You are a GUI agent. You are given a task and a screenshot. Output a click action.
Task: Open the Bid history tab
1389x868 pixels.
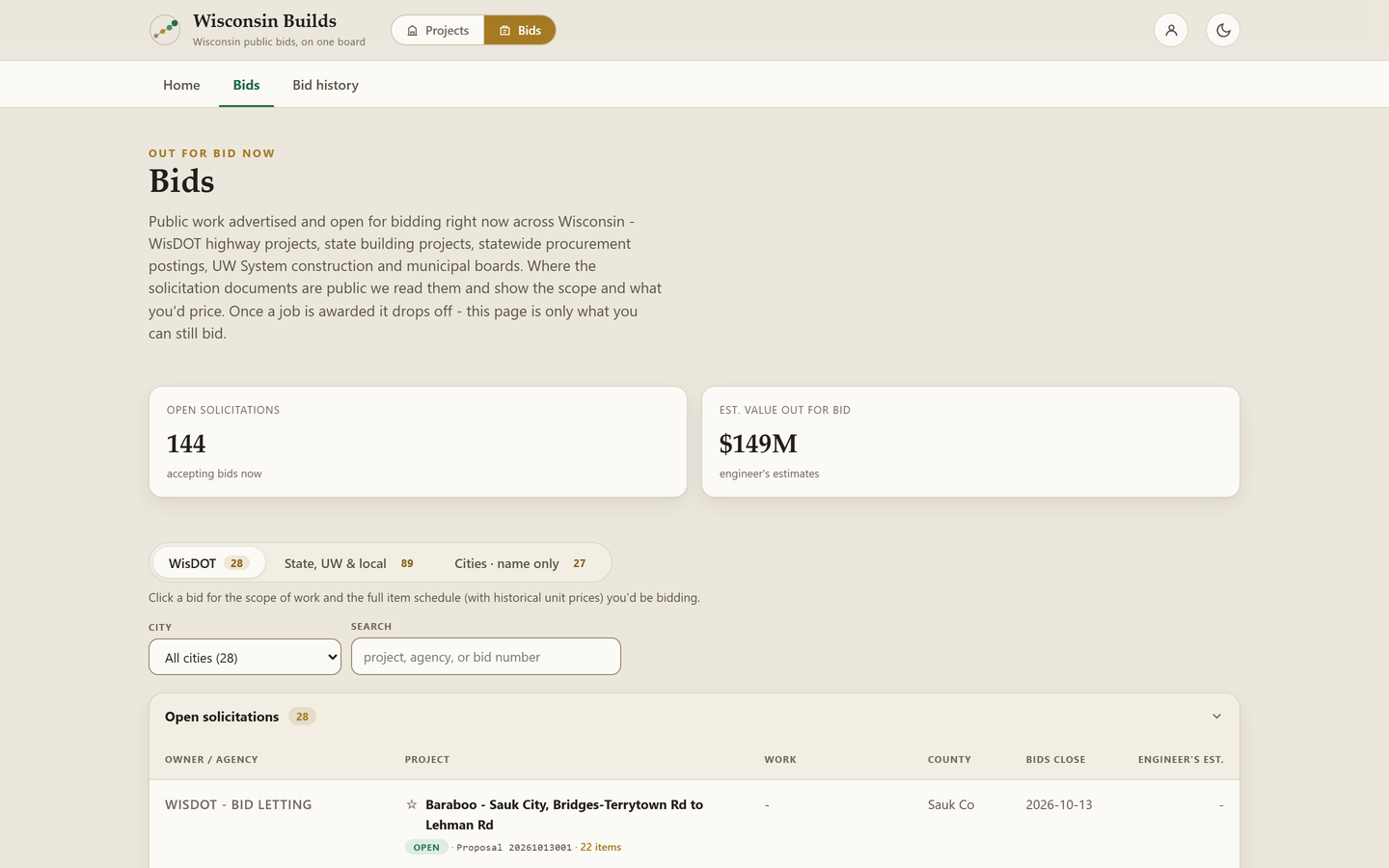(x=325, y=85)
